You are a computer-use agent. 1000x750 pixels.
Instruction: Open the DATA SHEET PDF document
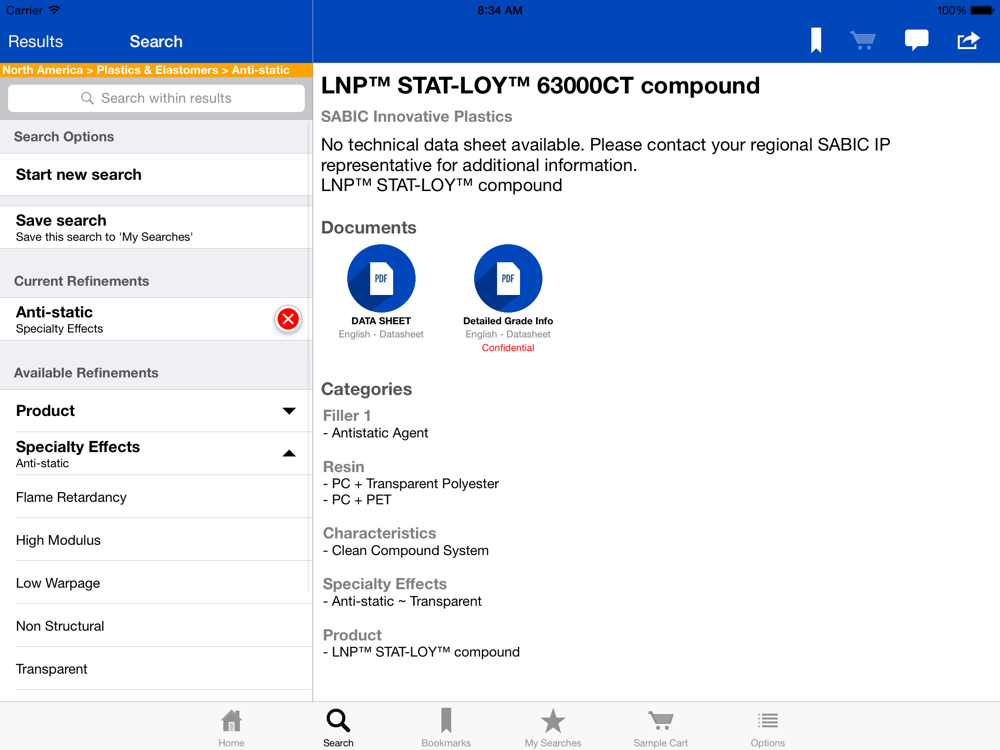click(381, 279)
